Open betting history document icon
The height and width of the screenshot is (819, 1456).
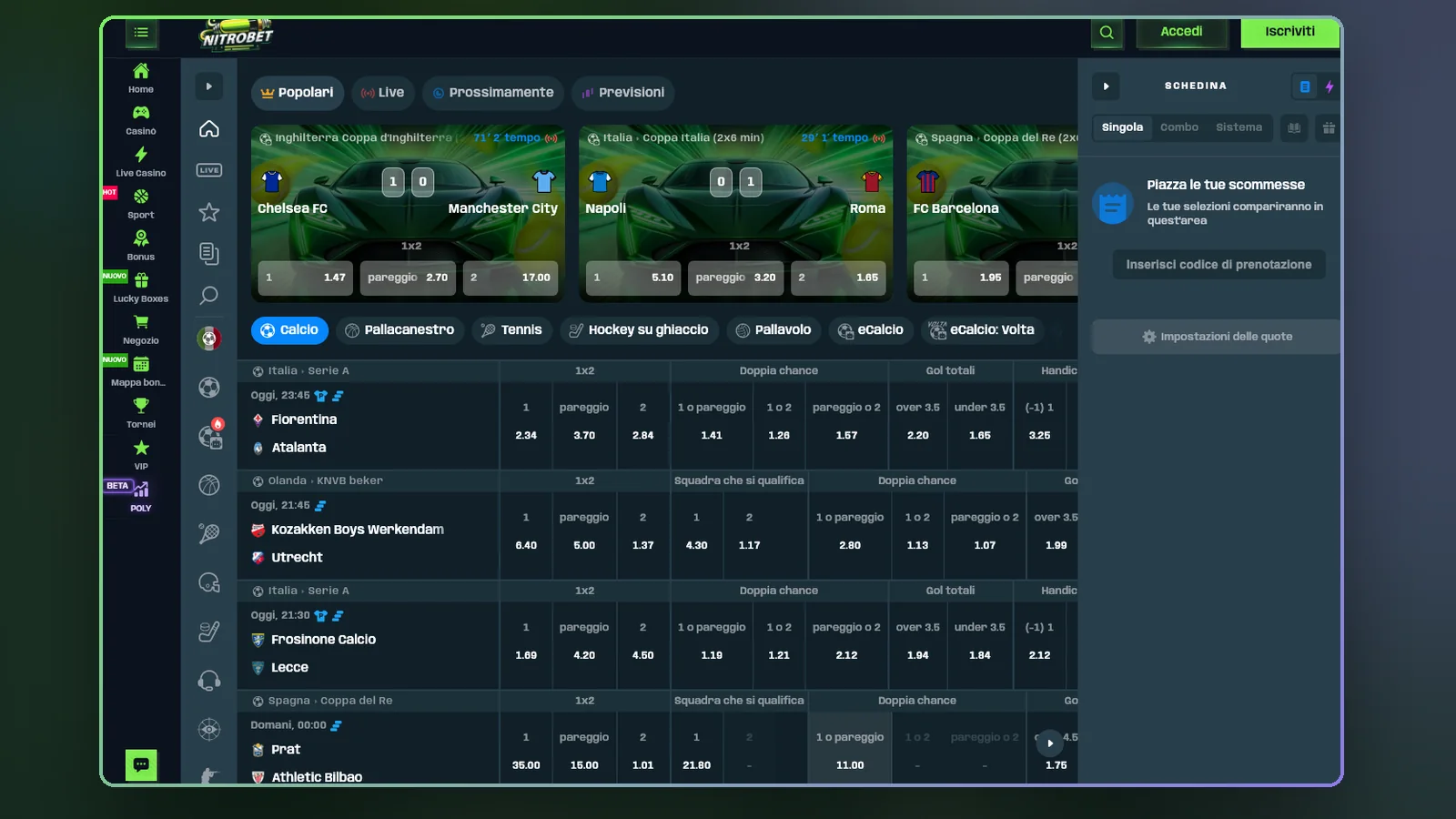coord(209,254)
